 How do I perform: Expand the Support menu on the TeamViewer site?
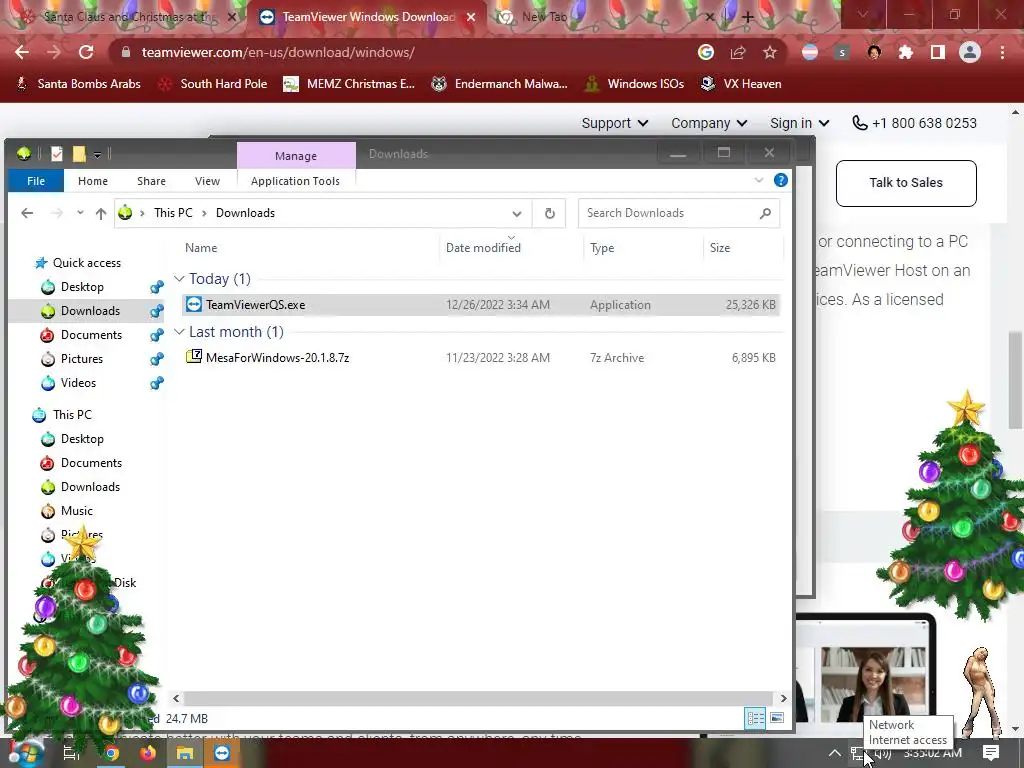click(615, 123)
